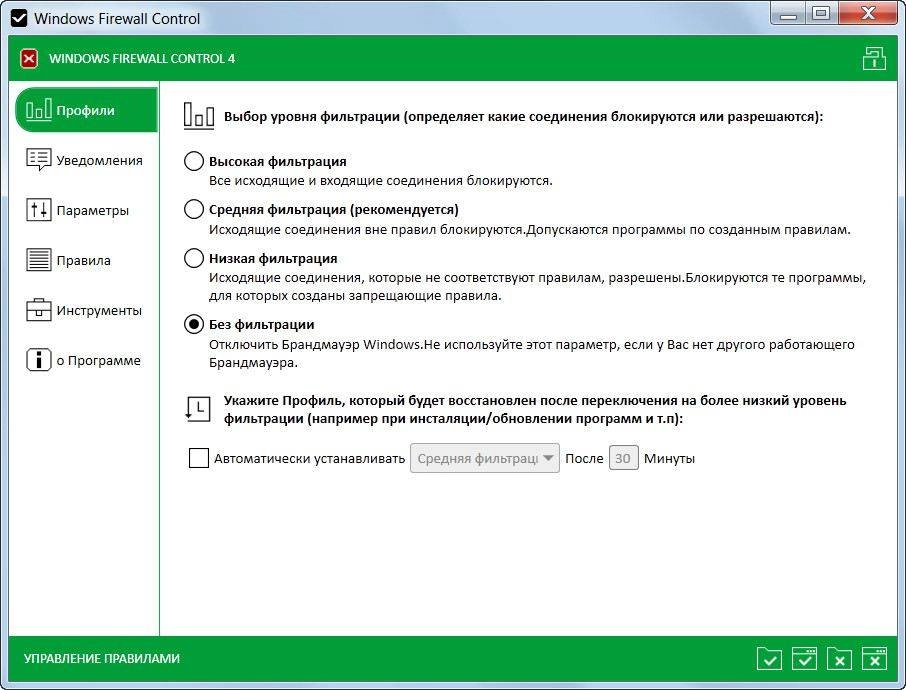906x690 pixels.
Task: Go to the Параметры section
Action: 77,210
